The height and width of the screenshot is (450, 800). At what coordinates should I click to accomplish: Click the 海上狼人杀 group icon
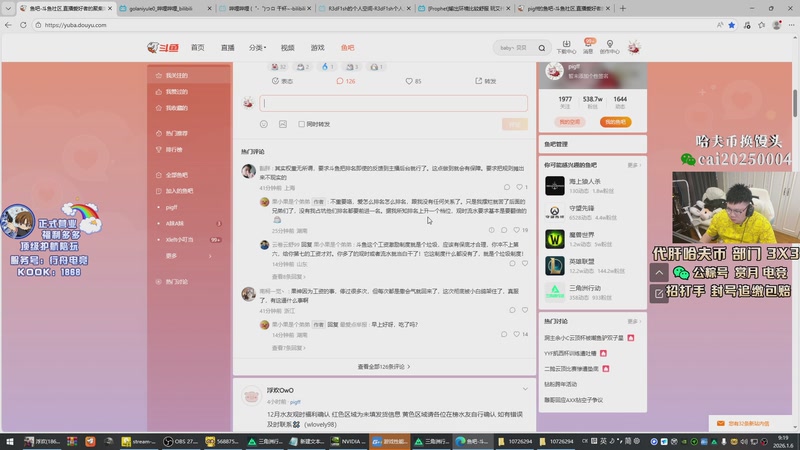[x=555, y=186]
